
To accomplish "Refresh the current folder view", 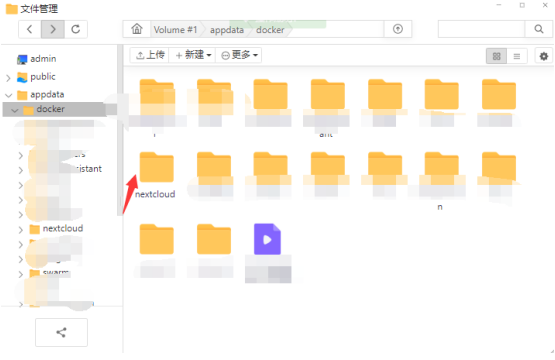I will 76,29.
